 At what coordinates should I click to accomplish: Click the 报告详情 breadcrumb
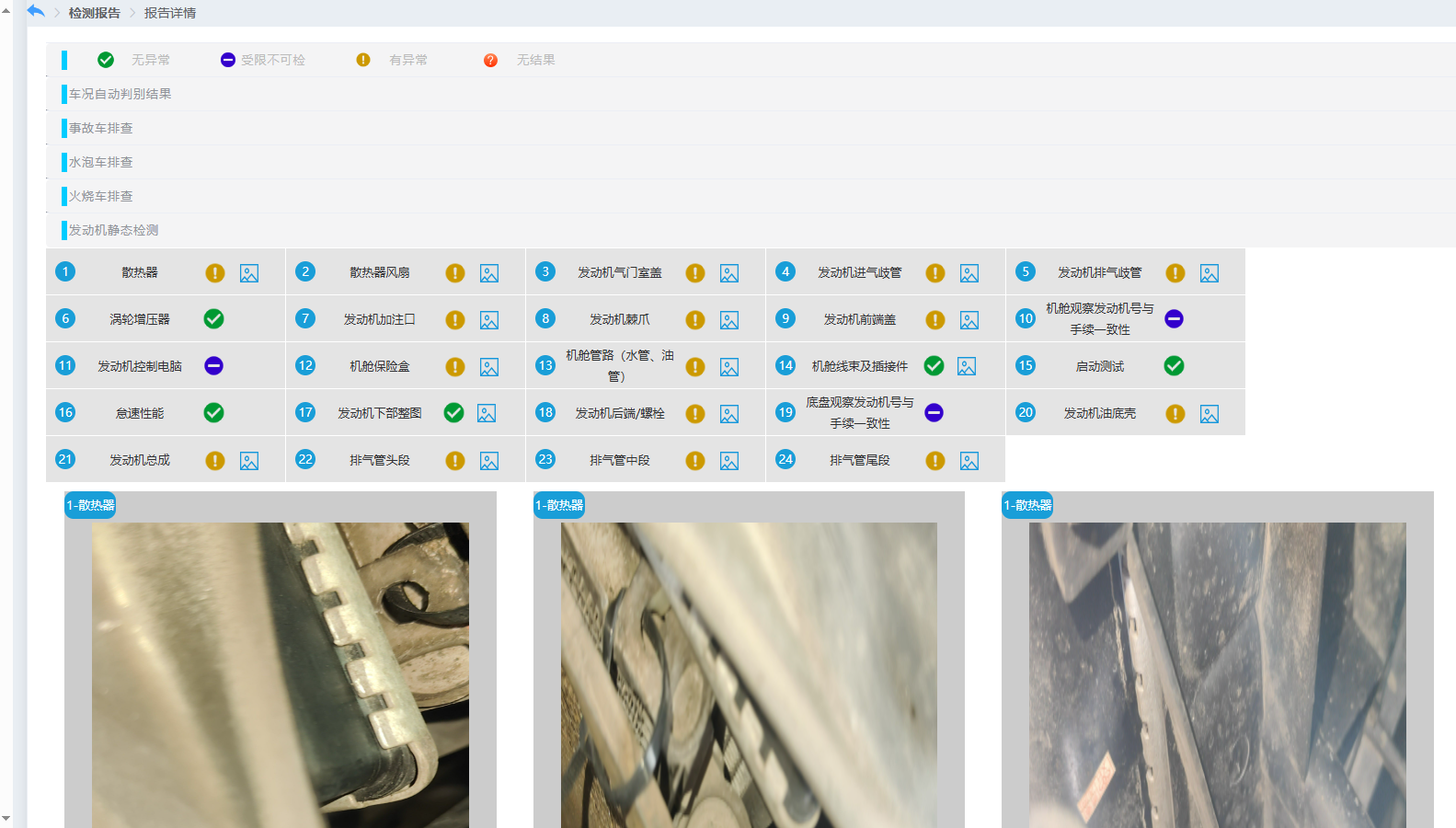tap(170, 13)
